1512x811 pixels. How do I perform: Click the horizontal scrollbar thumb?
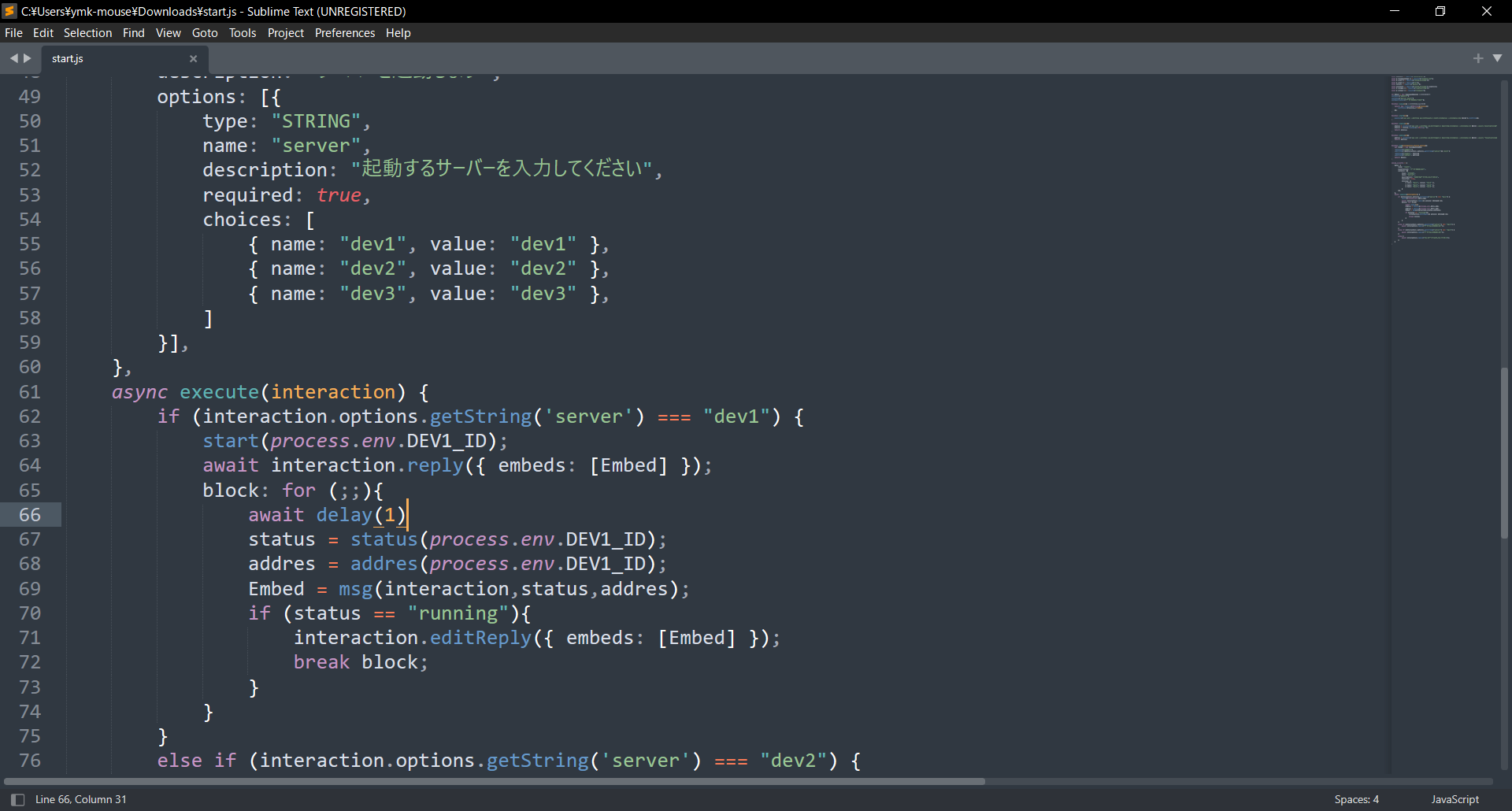(x=495, y=781)
